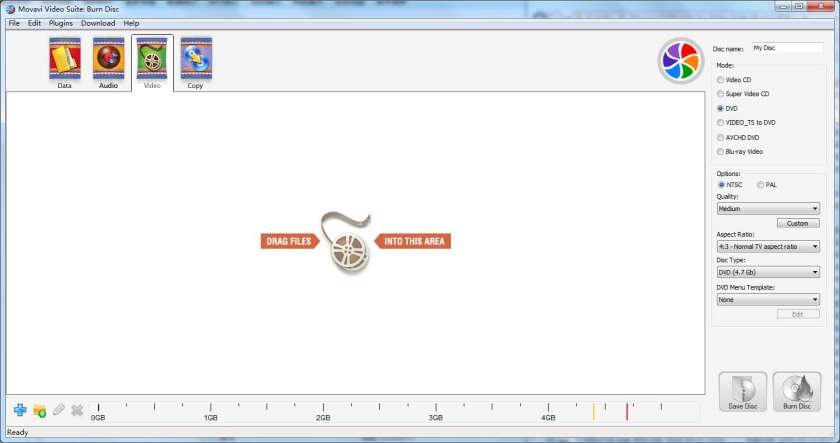Click the Ready status bar text
Viewport: 840px width, 443px height.
[18, 432]
